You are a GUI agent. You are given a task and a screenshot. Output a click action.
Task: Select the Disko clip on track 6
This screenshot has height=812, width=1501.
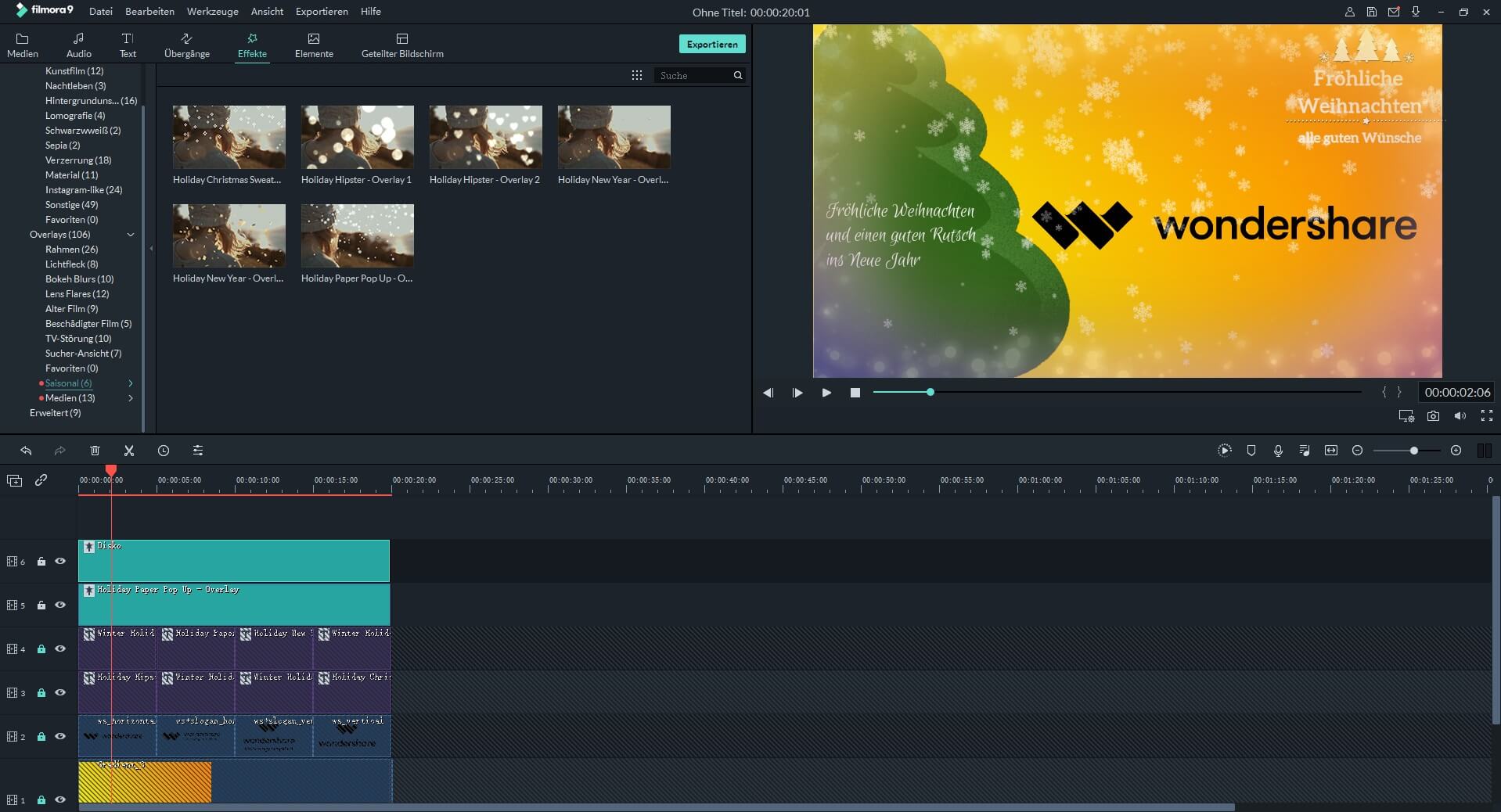pos(234,561)
